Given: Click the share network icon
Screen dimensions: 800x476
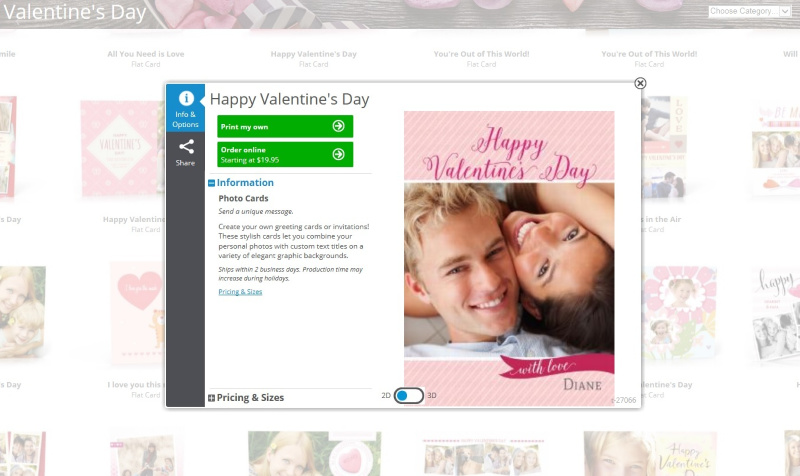Looking at the screenshot, I should (186, 147).
